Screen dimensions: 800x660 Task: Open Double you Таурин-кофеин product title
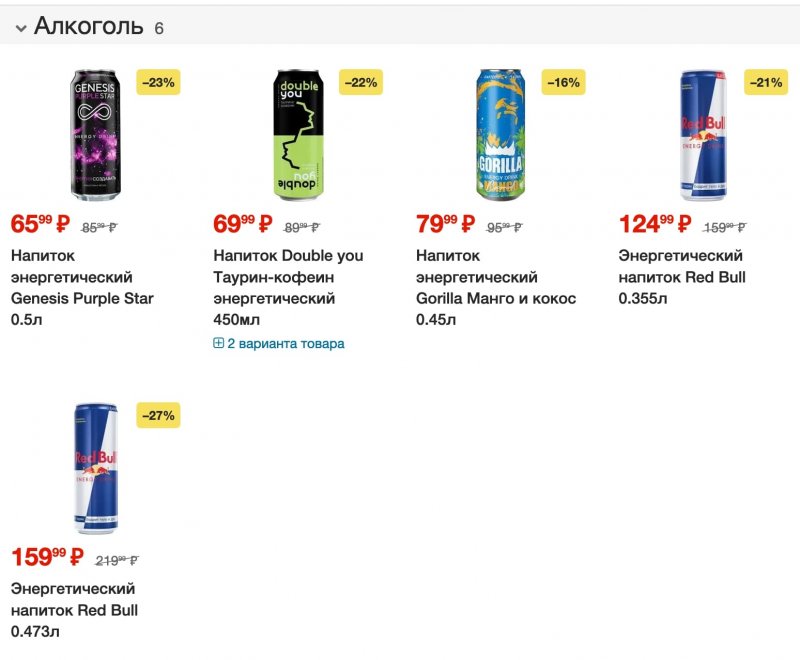click(288, 287)
